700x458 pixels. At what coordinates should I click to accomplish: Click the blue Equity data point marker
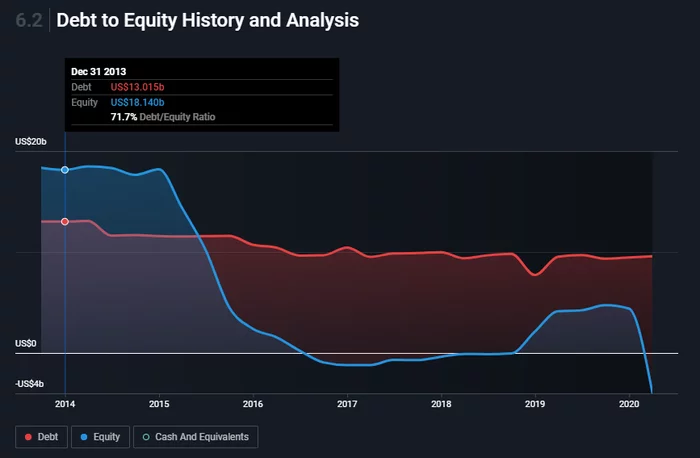coord(65,170)
